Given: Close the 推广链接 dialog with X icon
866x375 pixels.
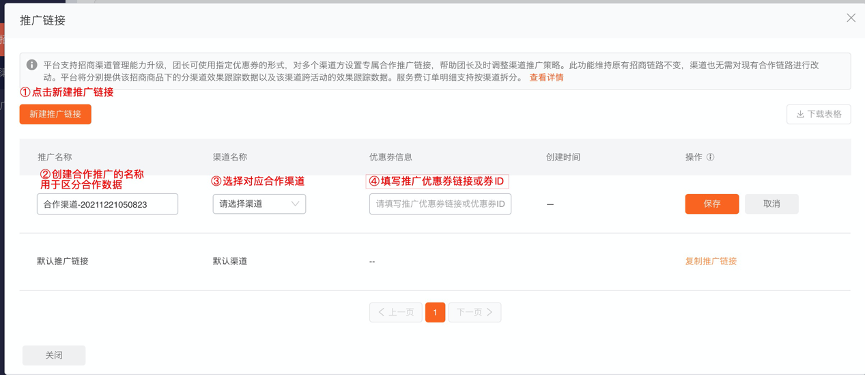Looking at the screenshot, I should click(851, 18).
